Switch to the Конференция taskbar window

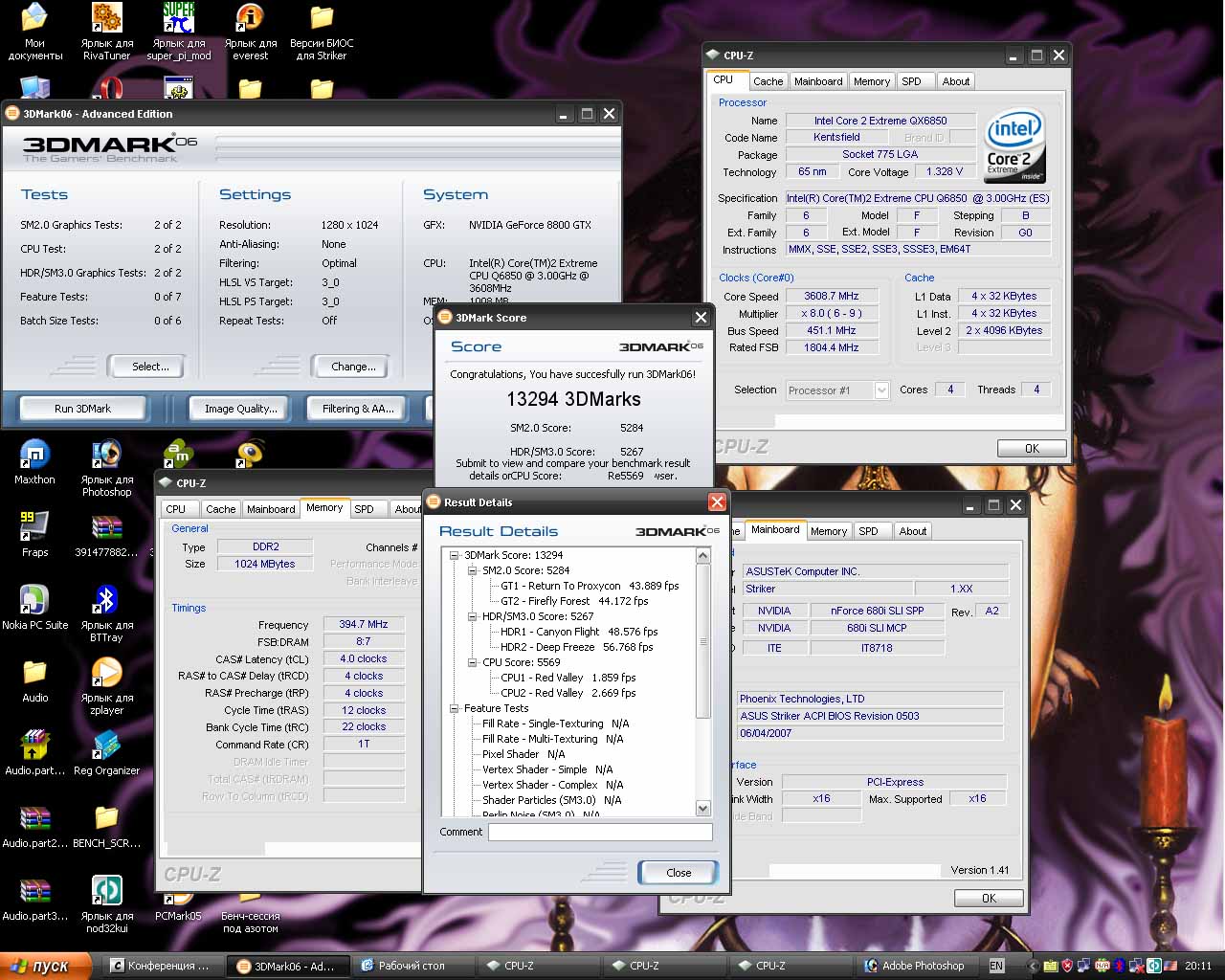tap(161, 966)
